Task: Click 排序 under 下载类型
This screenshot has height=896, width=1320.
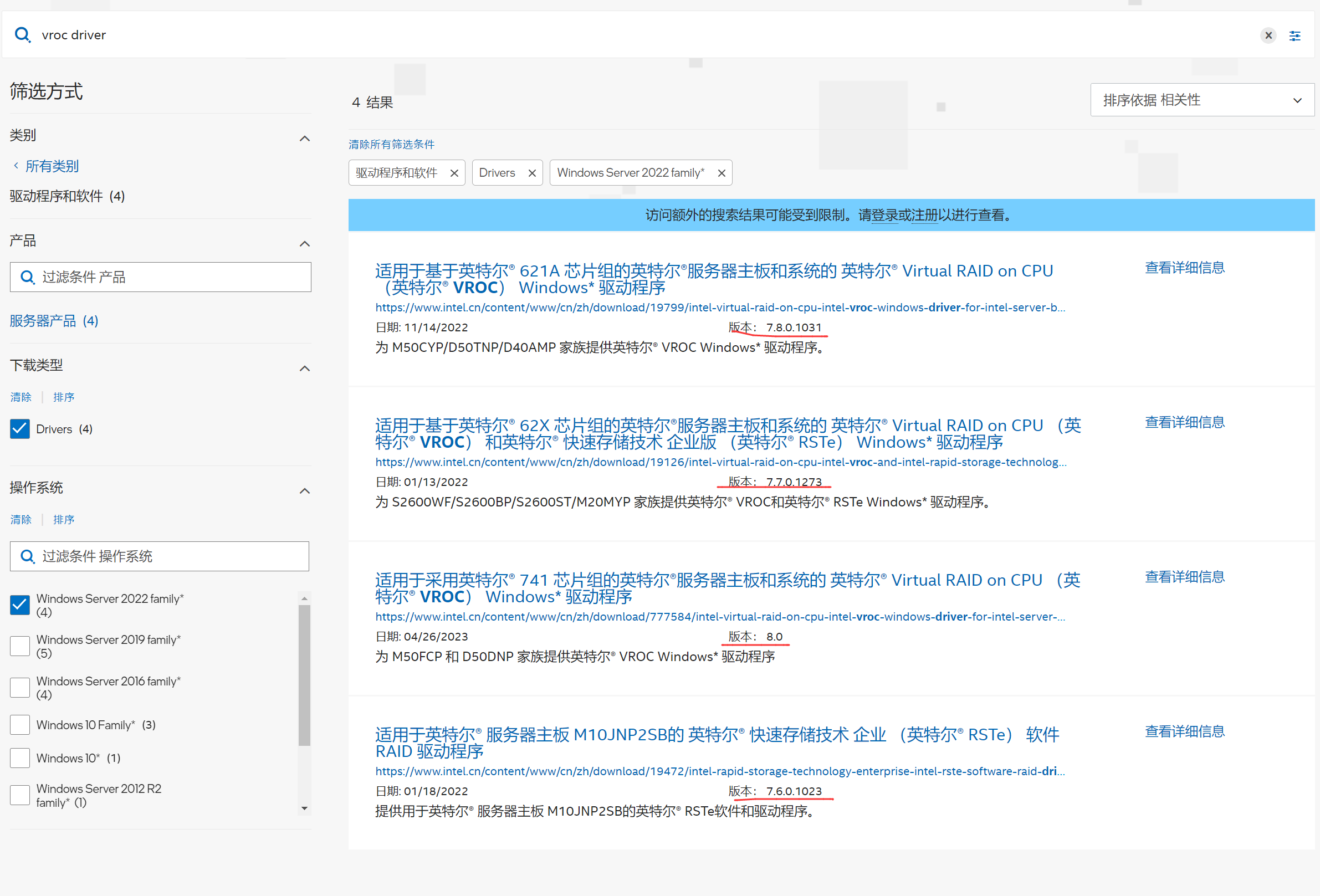Action: click(64, 397)
